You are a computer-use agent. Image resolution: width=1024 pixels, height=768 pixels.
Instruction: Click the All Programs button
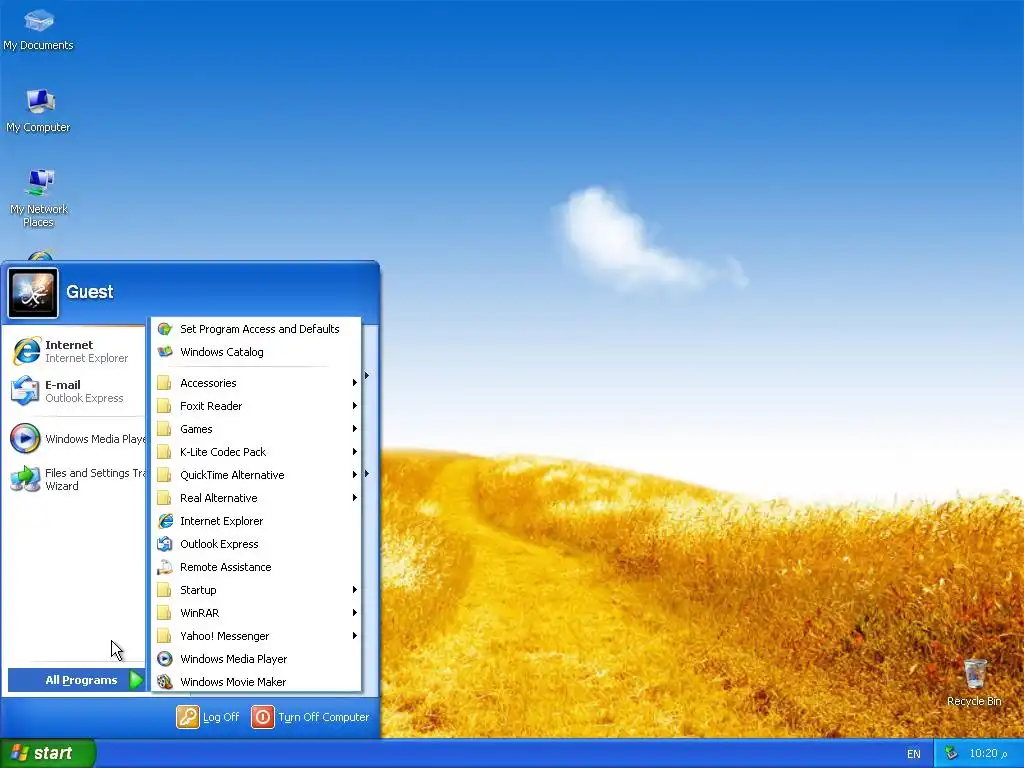point(76,680)
